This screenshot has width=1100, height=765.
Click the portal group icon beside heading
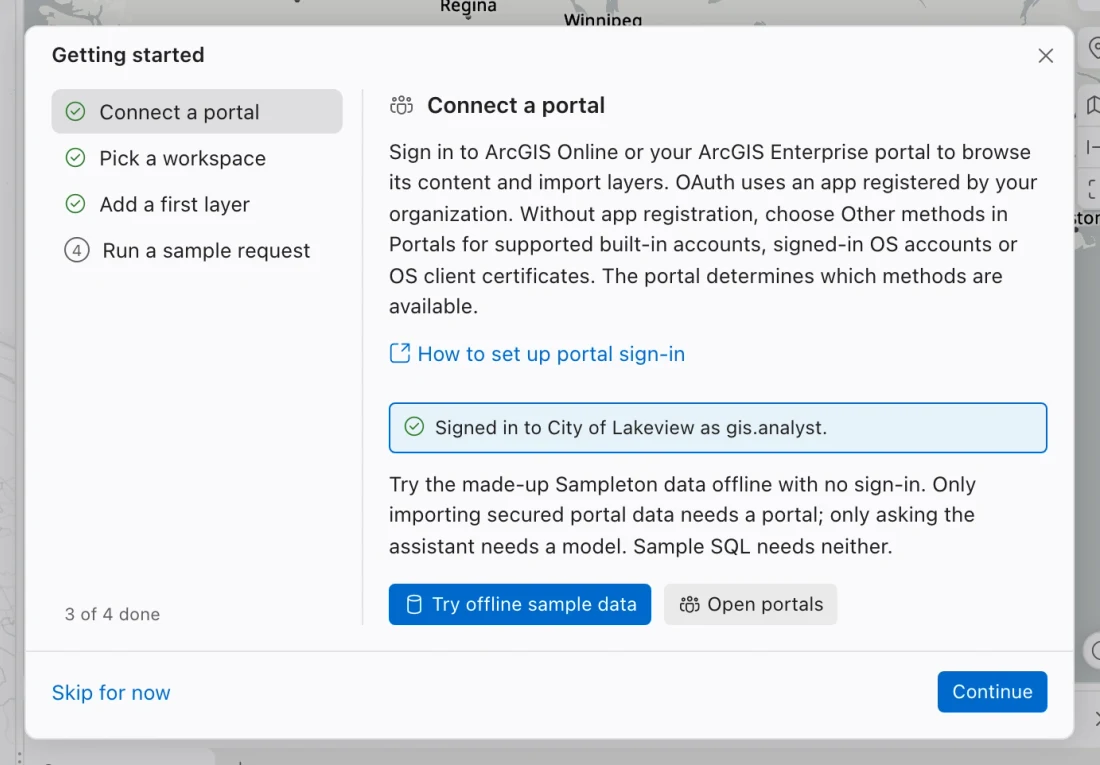pyautogui.click(x=401, y=105)
